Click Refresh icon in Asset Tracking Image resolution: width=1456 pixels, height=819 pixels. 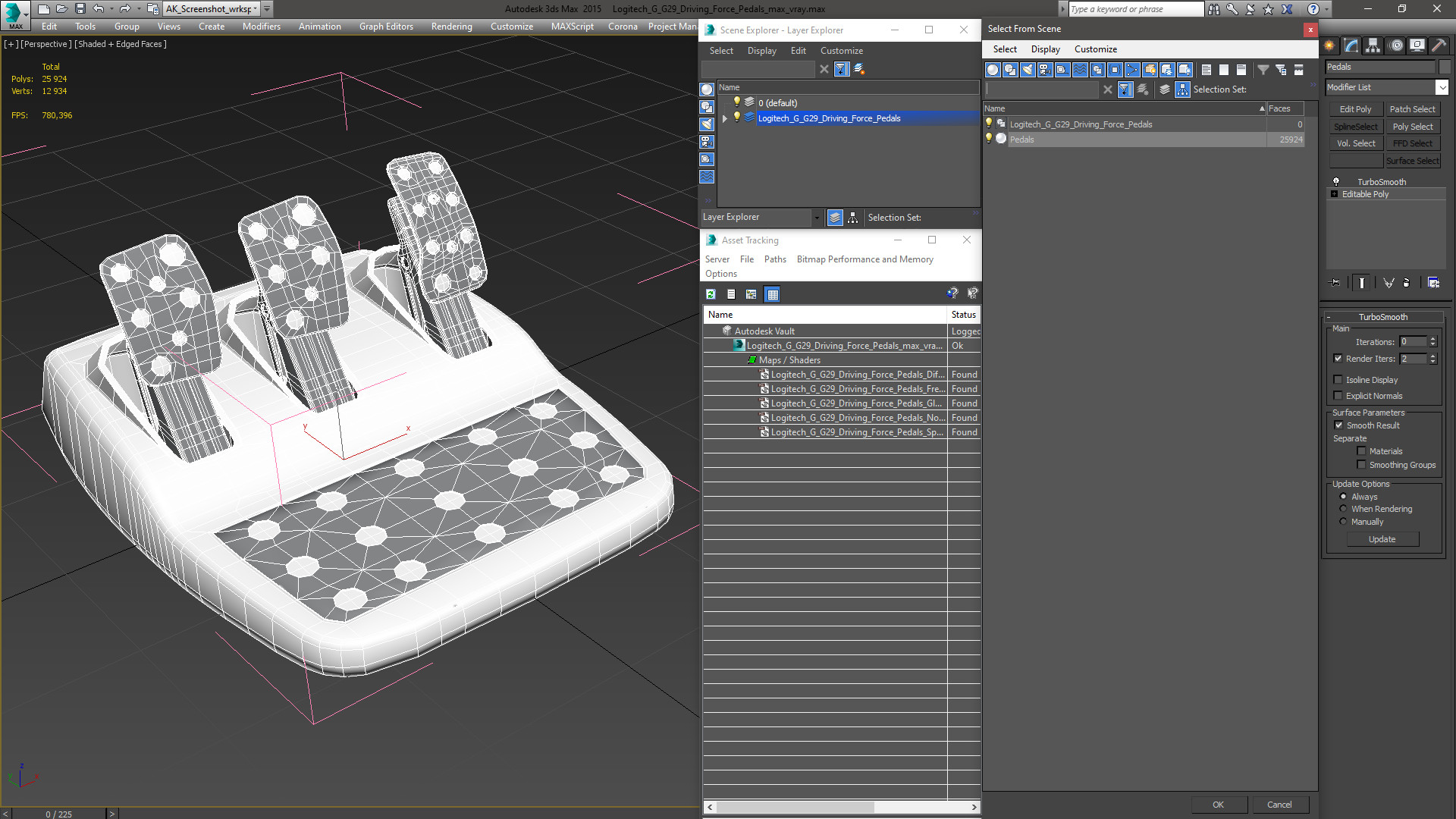pyautogui.click(x=711, y=294)
